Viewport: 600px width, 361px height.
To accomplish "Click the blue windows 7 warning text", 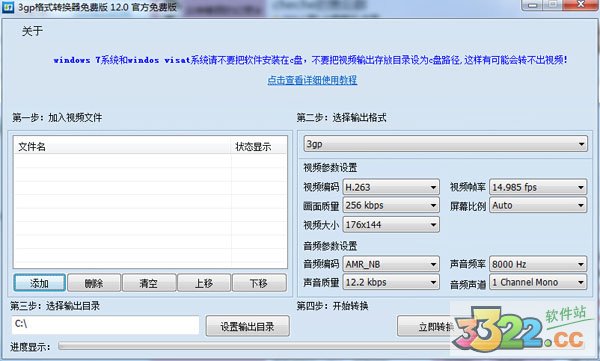I will [310, 60].
